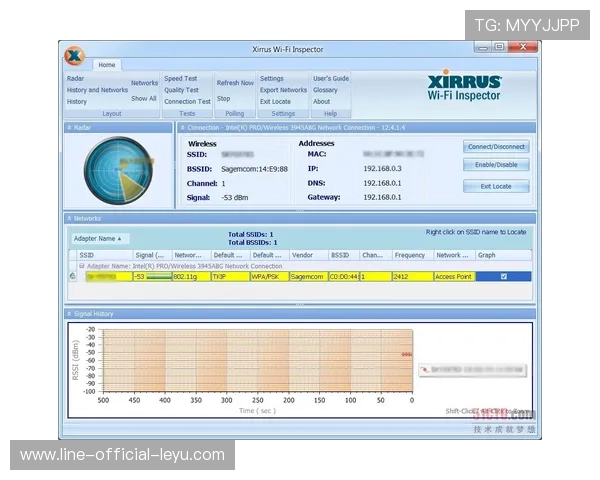Screen dimensions: 600x480
Task: Click Exit Locate in ribbon Settings group
Action: (x=275, y=101)
